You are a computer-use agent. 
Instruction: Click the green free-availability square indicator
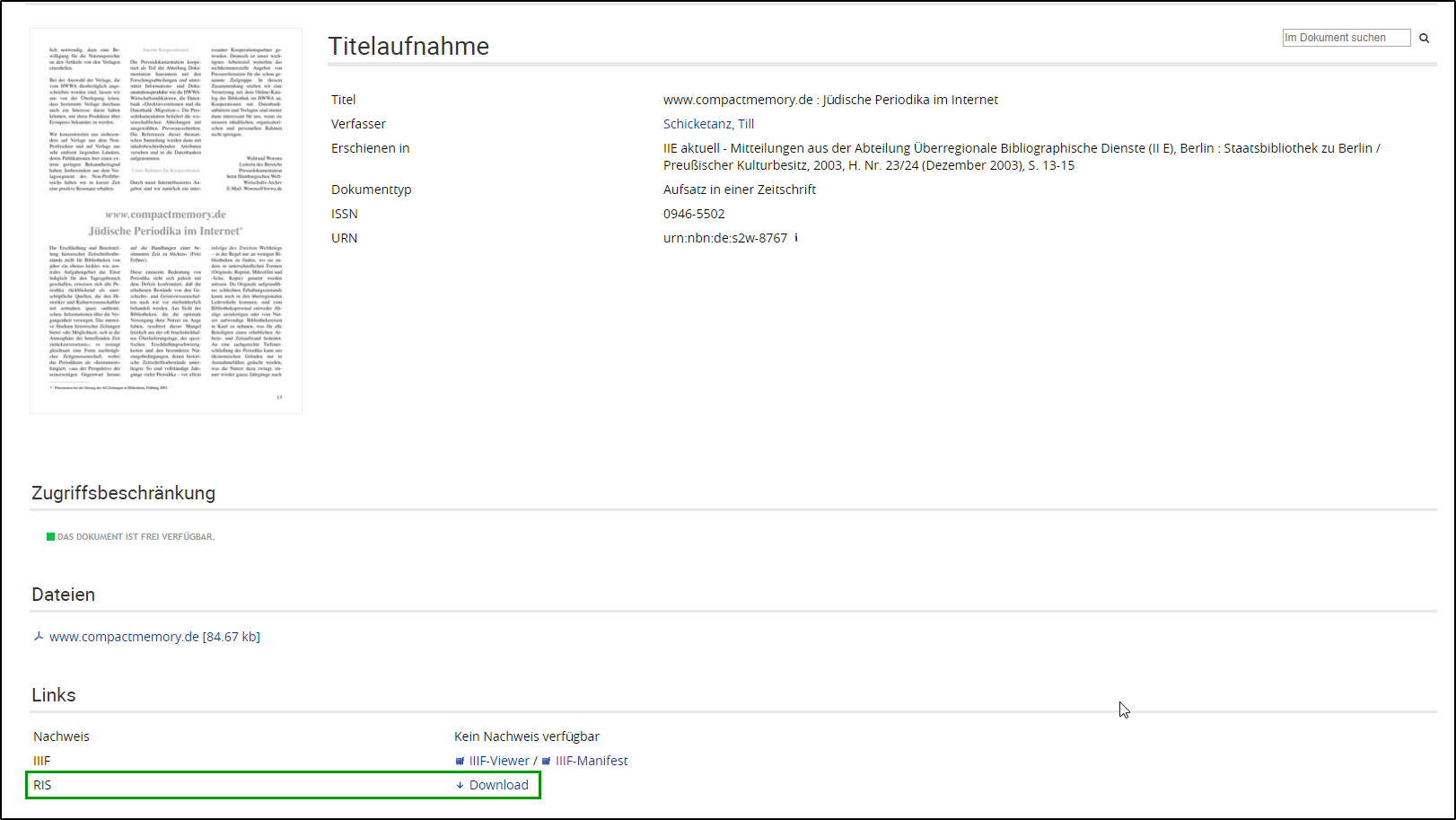point(50,537)
